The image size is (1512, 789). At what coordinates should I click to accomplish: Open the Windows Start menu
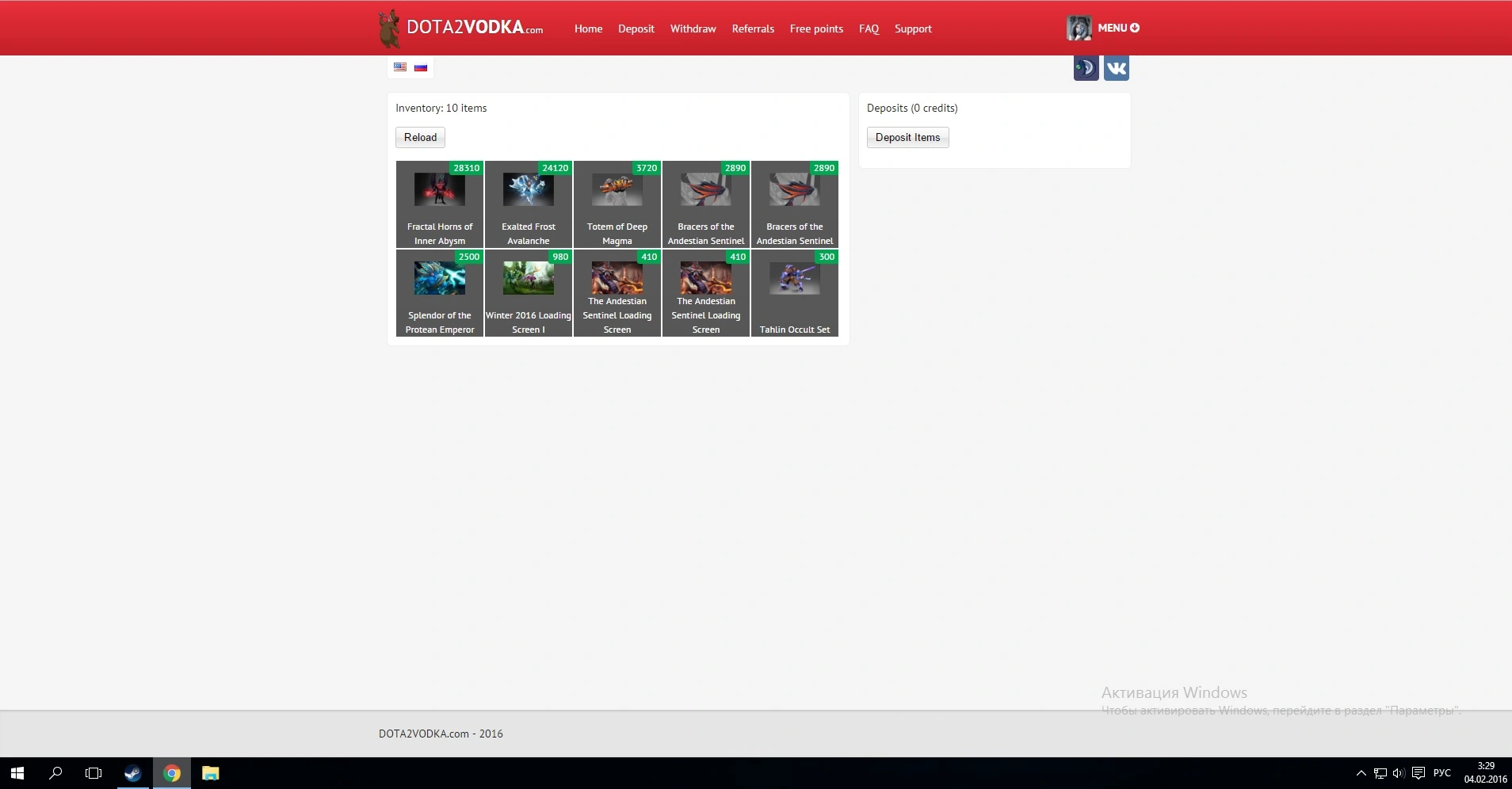17,773
